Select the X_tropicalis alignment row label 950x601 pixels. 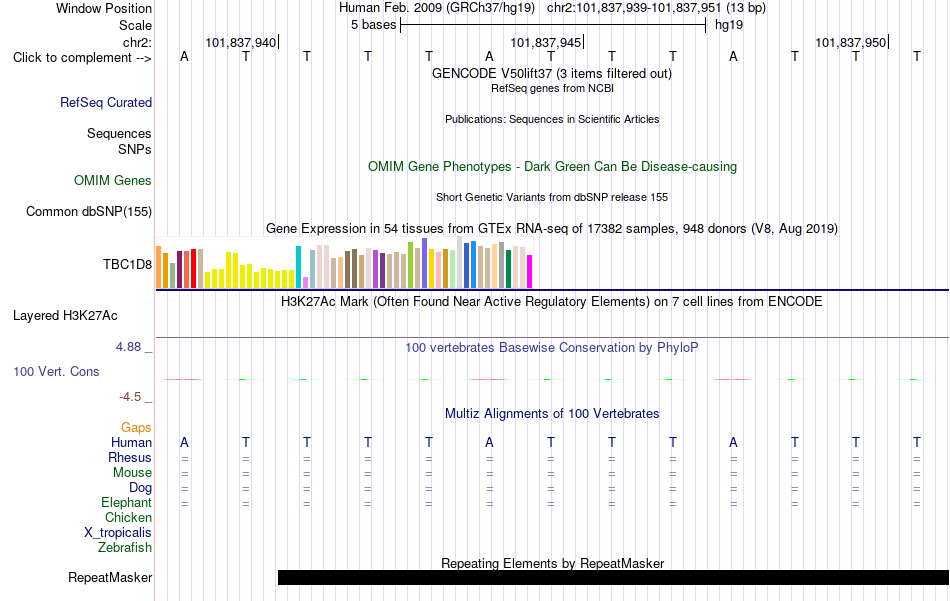click(118, 533)
